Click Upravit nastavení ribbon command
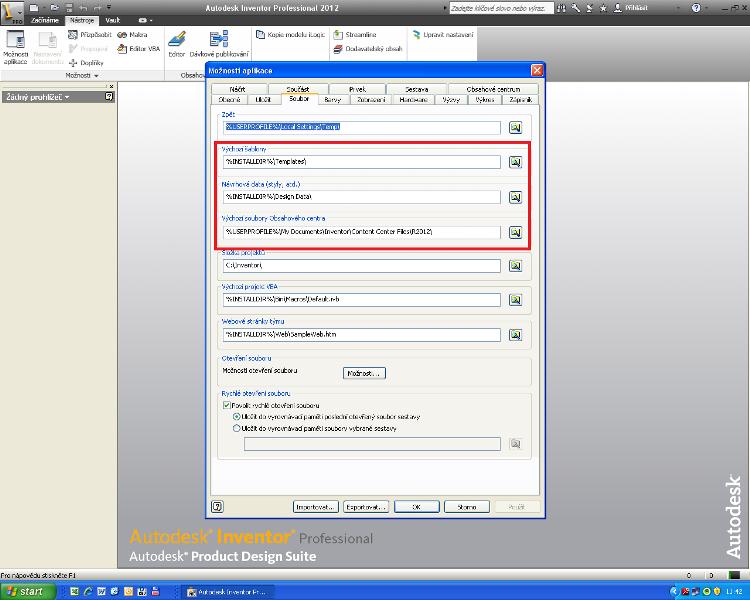This screenshot has height=600, width=750. point(443,35)
